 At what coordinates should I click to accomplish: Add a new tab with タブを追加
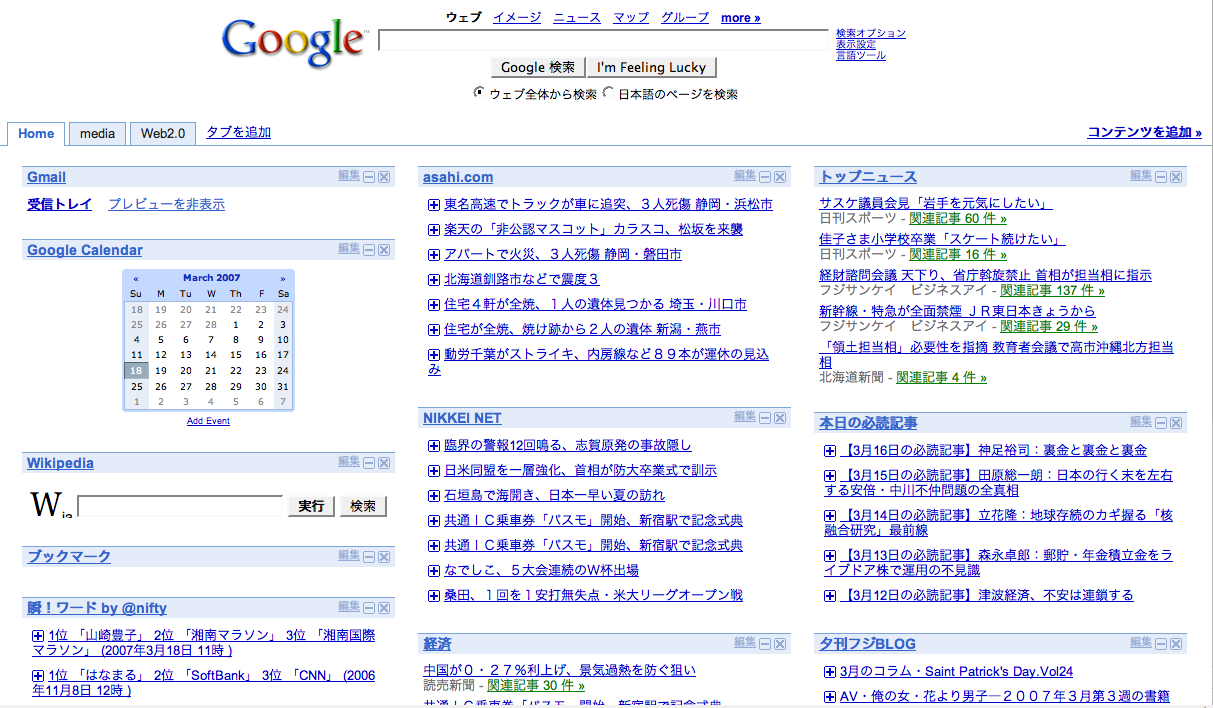[x=238, y=132]
